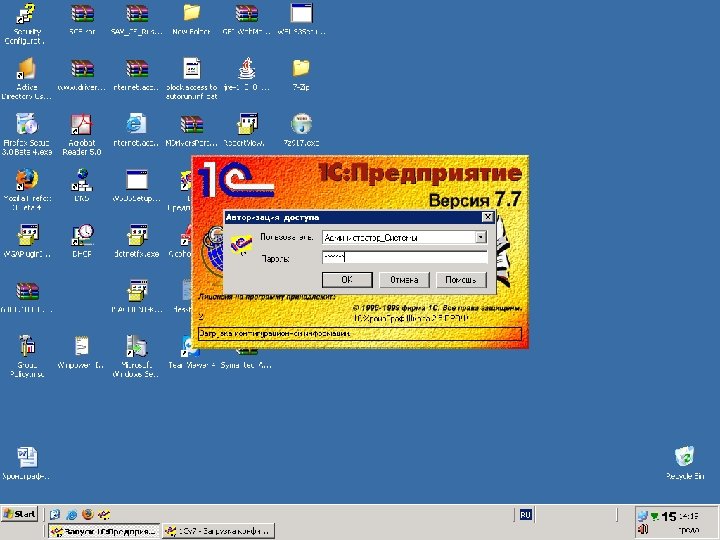720x540 pixels.
Task: Open the DNS desktop shortcut
Action: pyautogui.click(x=82, y=185)
